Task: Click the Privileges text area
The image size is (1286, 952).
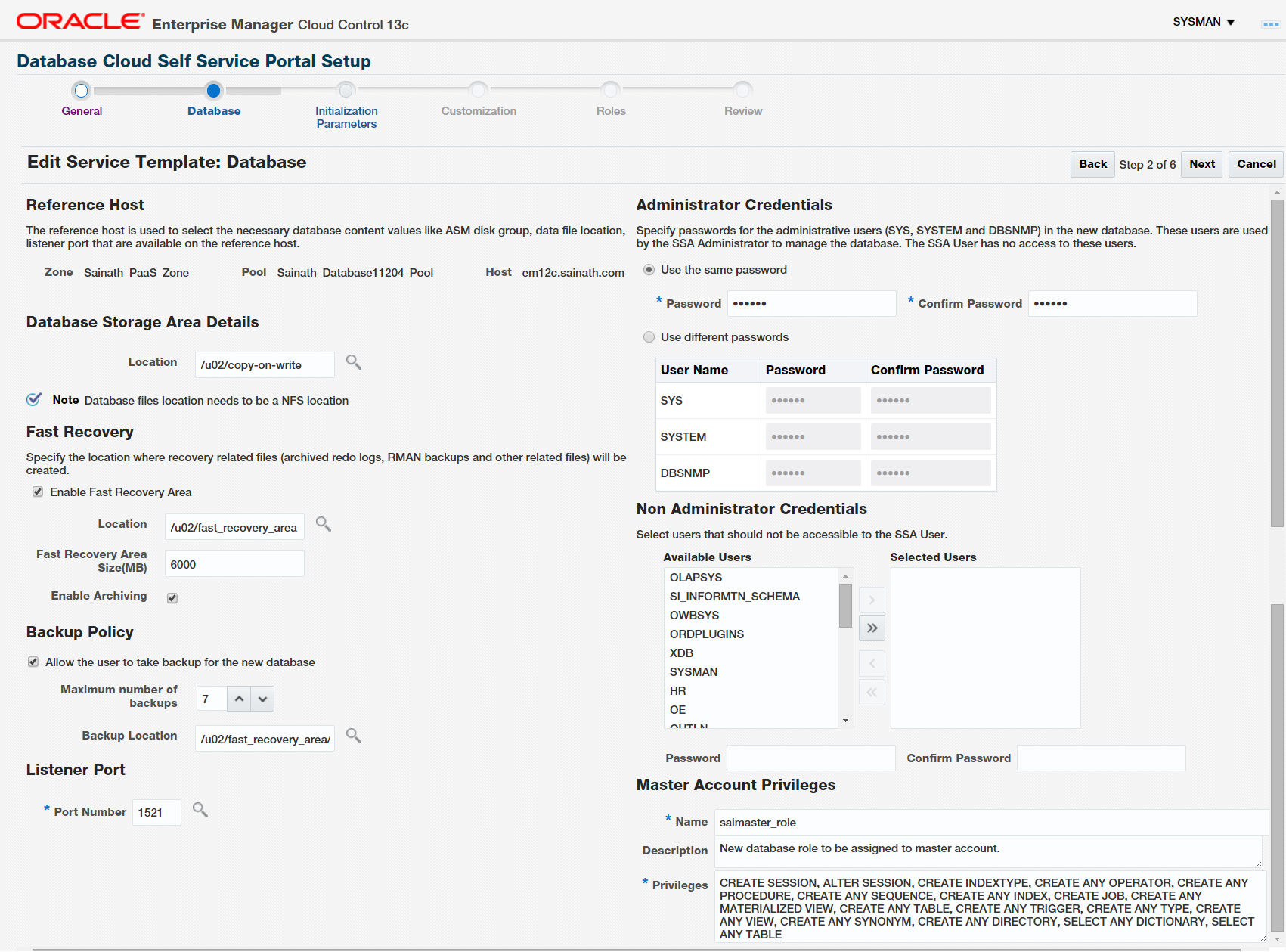Action: pos(990,907)
